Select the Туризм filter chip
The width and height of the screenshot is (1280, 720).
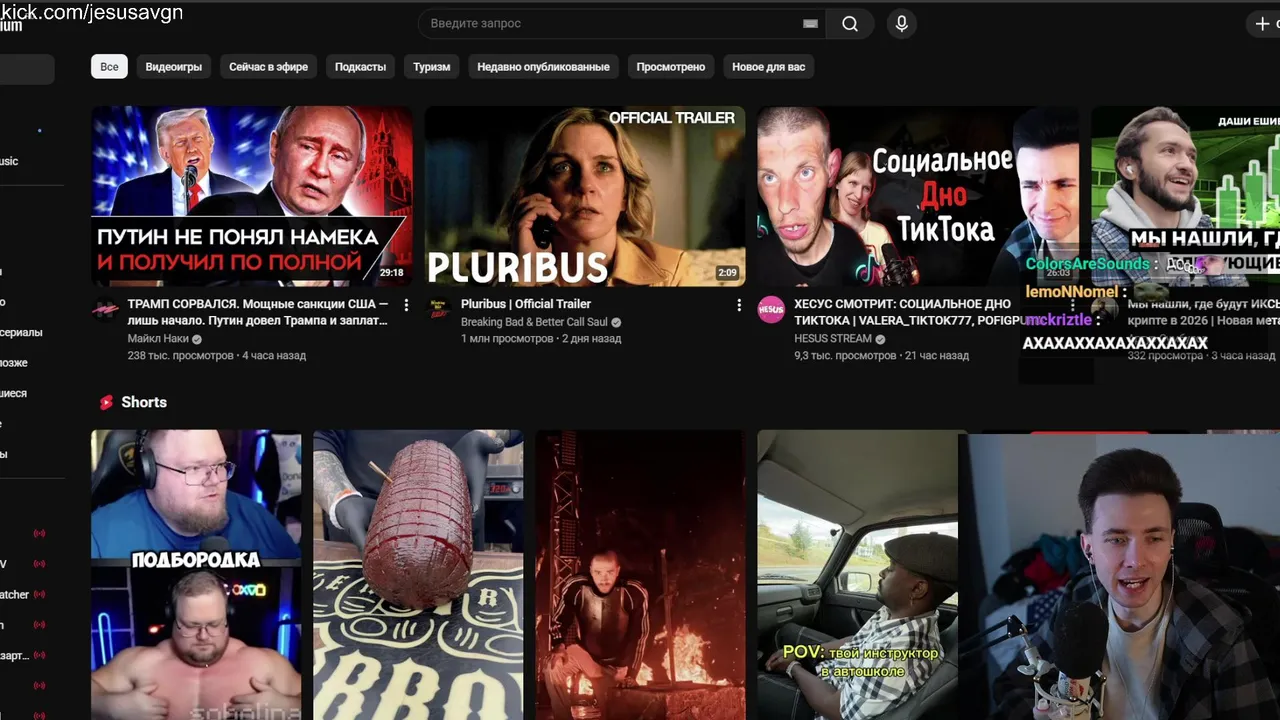[432, 67]
